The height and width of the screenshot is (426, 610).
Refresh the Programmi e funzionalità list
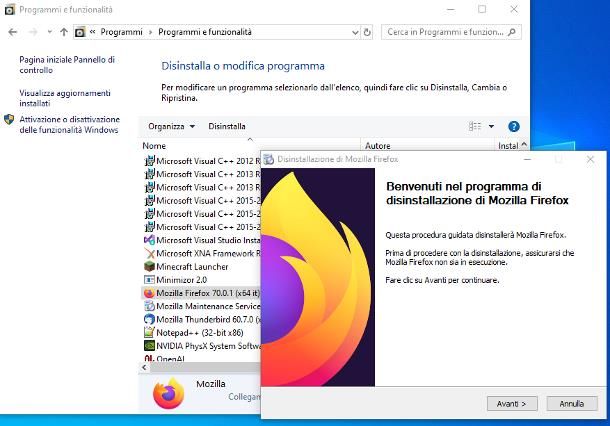367,32
